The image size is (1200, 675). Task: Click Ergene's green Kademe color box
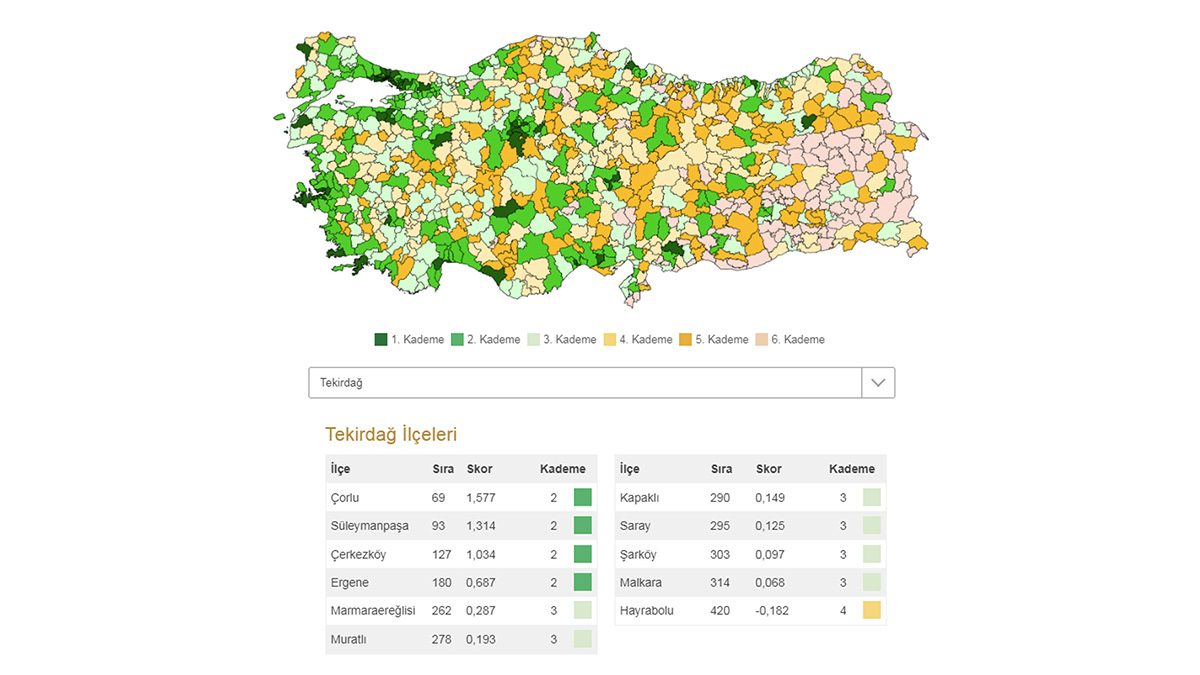pyautogui.click(x=582, y=582)
